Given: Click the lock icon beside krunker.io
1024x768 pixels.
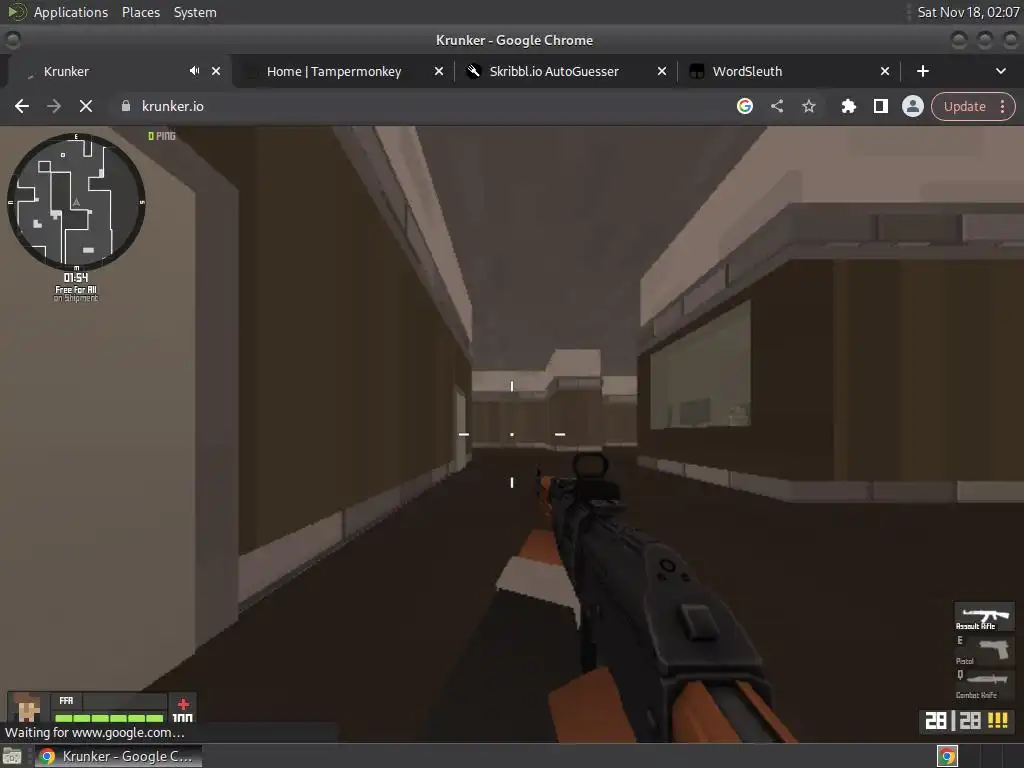Looking at the screenshot, I should click(126, 106).
